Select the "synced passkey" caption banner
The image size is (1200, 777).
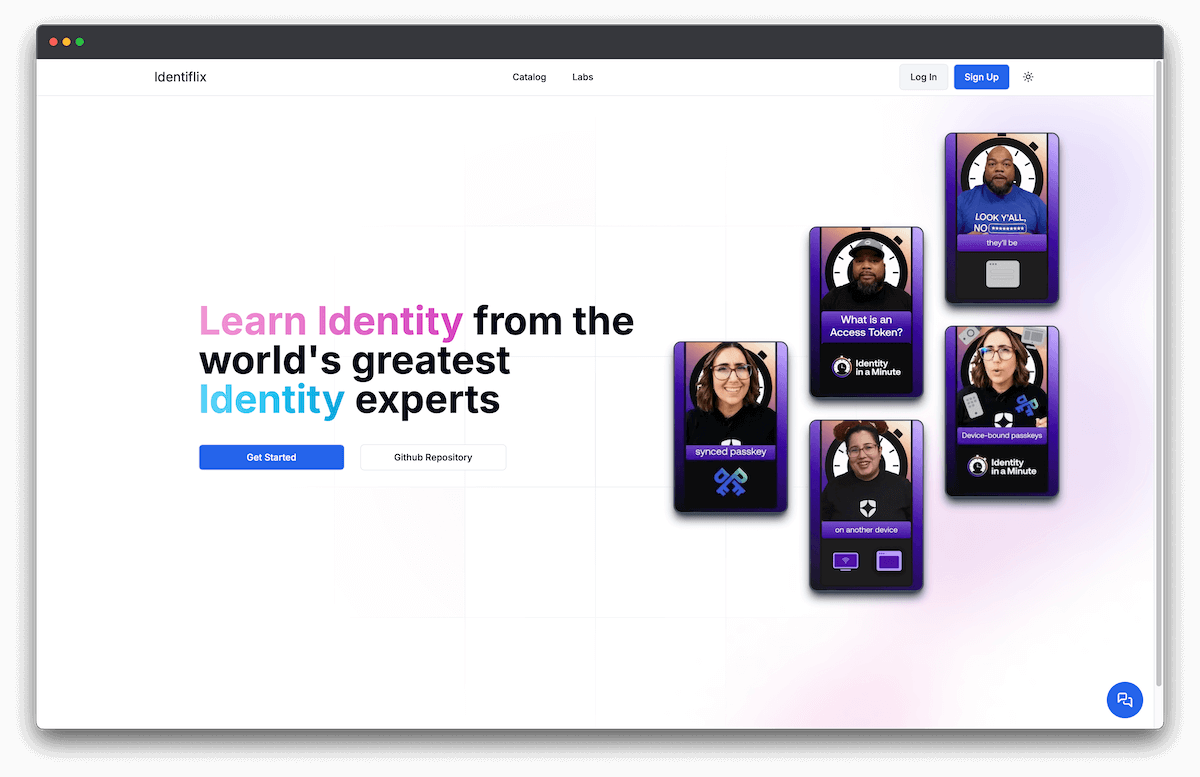pos(730,452)
